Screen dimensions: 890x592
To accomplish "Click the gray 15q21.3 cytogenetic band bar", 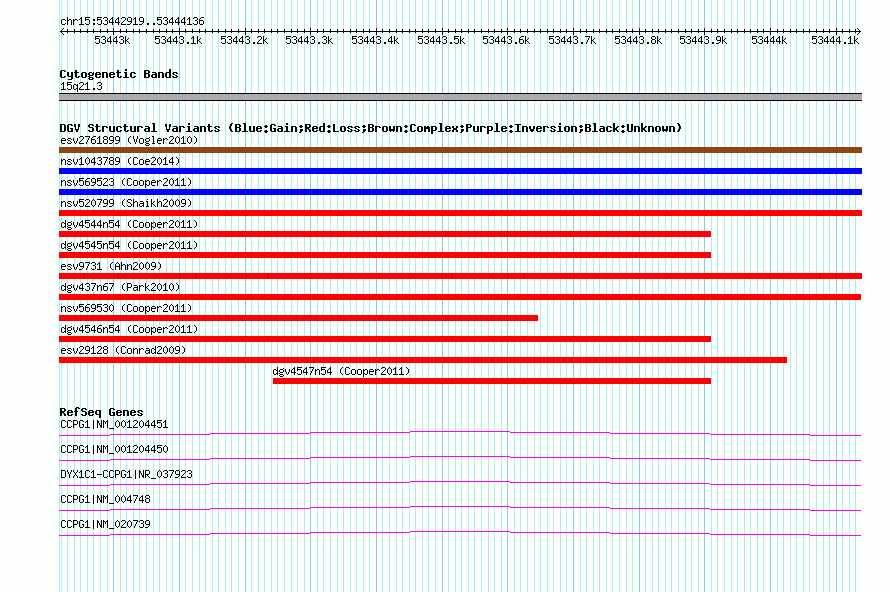I will [x=460, y=97].
